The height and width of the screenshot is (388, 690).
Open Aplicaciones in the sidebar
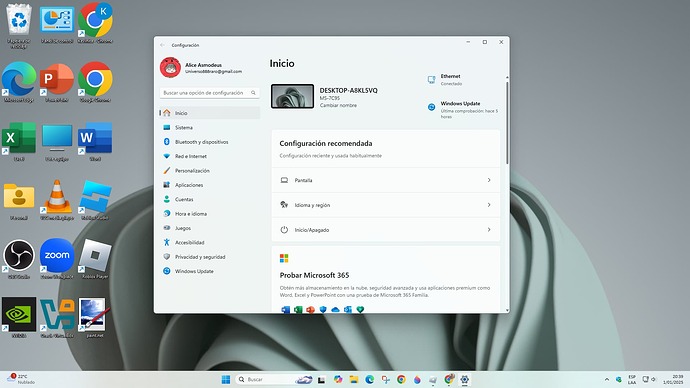click(209, 185)
